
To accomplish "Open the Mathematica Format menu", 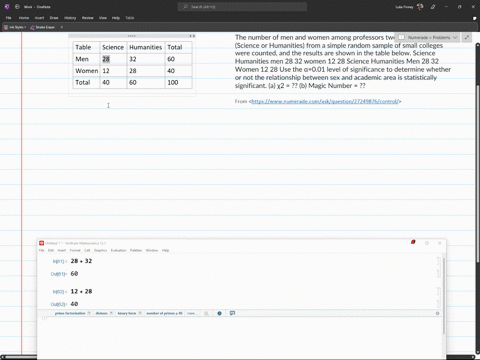I will coord(75,250).
